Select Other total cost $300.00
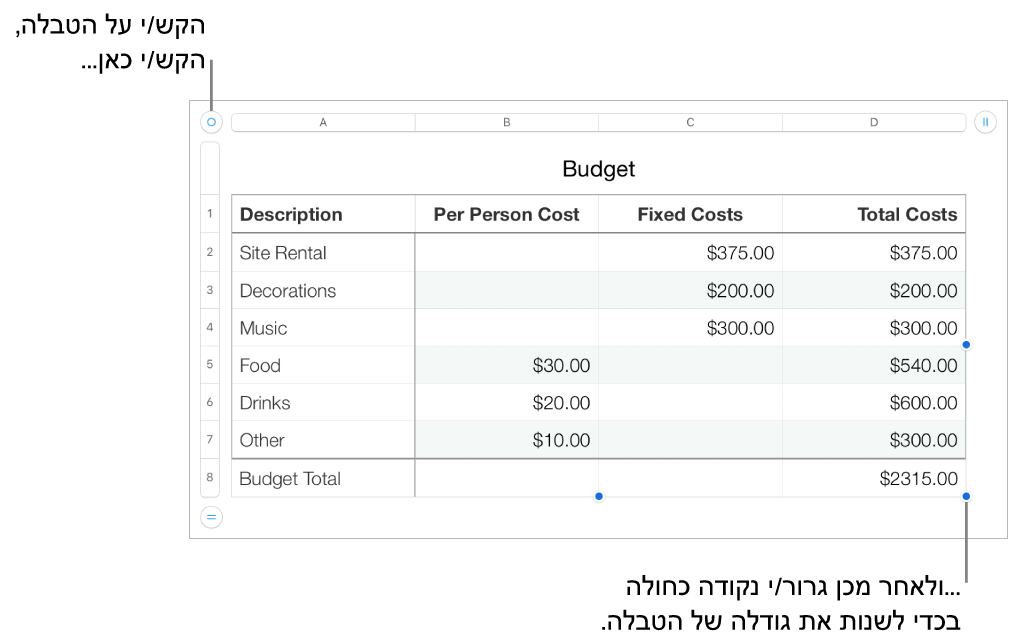 click(x=874, y=439)
